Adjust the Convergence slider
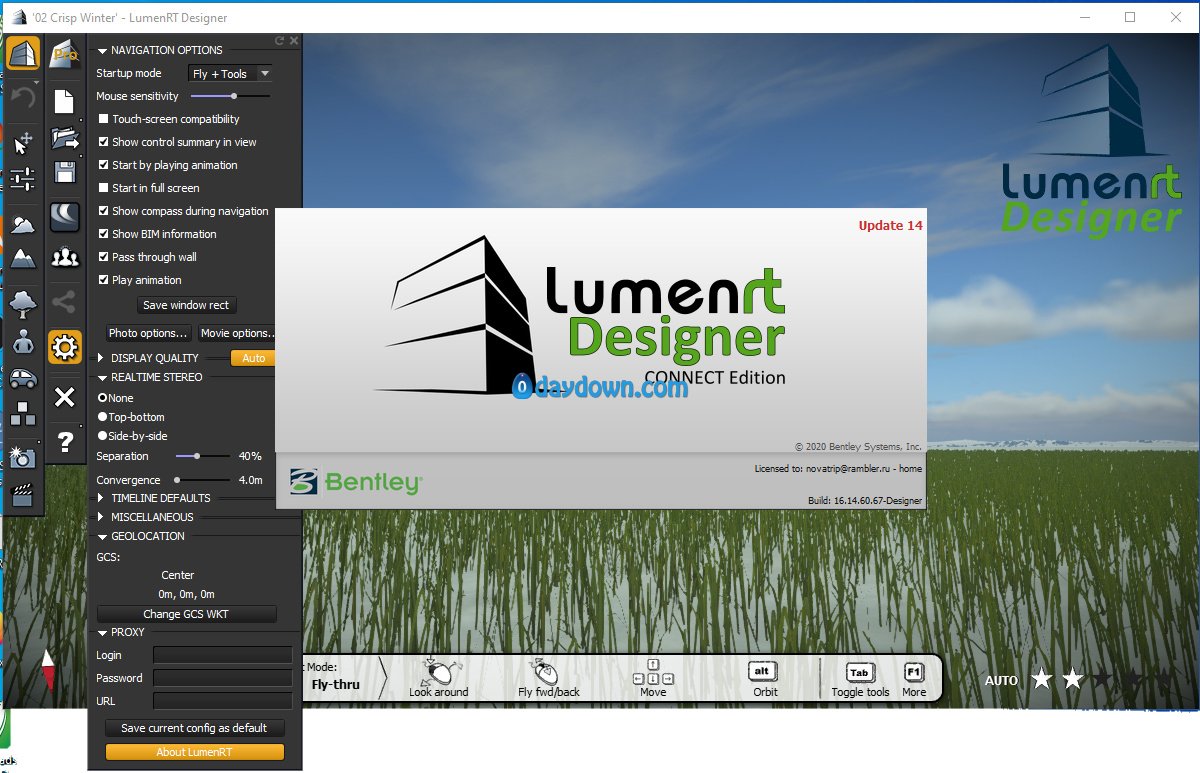Image resolution: width=1200 pixels, height=773 pixels. pyautogui.click(x=202, y=480)
